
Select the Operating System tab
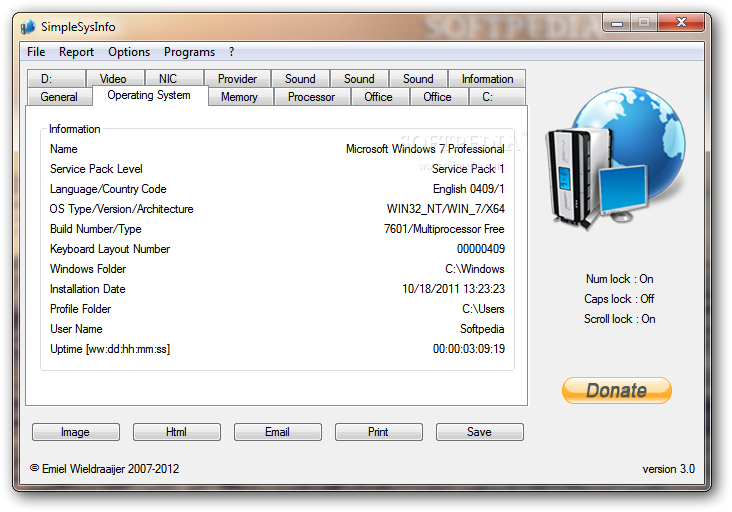pos(150,95)
